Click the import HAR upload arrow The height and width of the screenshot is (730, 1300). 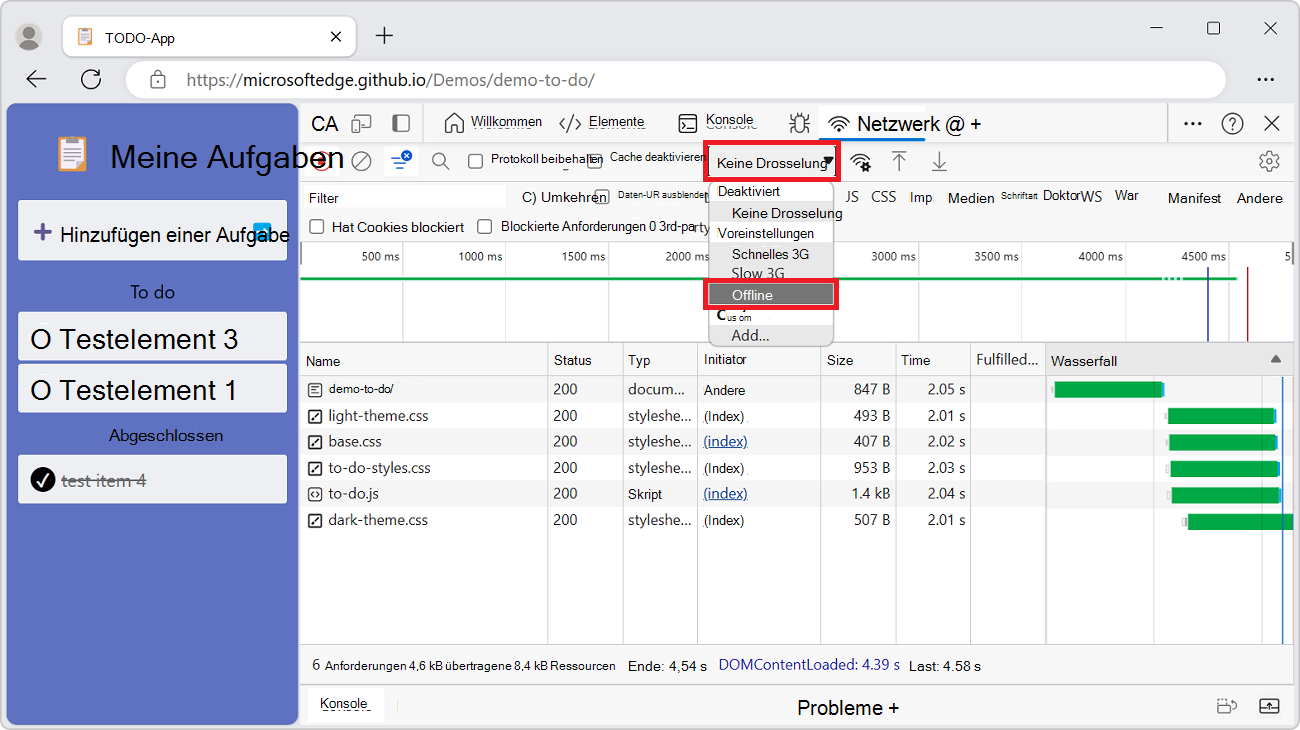tap(899, 162)
